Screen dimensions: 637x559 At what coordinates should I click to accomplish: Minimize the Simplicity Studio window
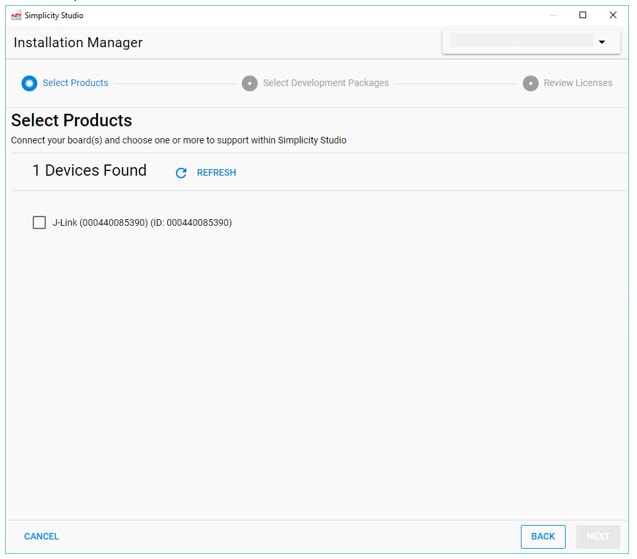552,15
